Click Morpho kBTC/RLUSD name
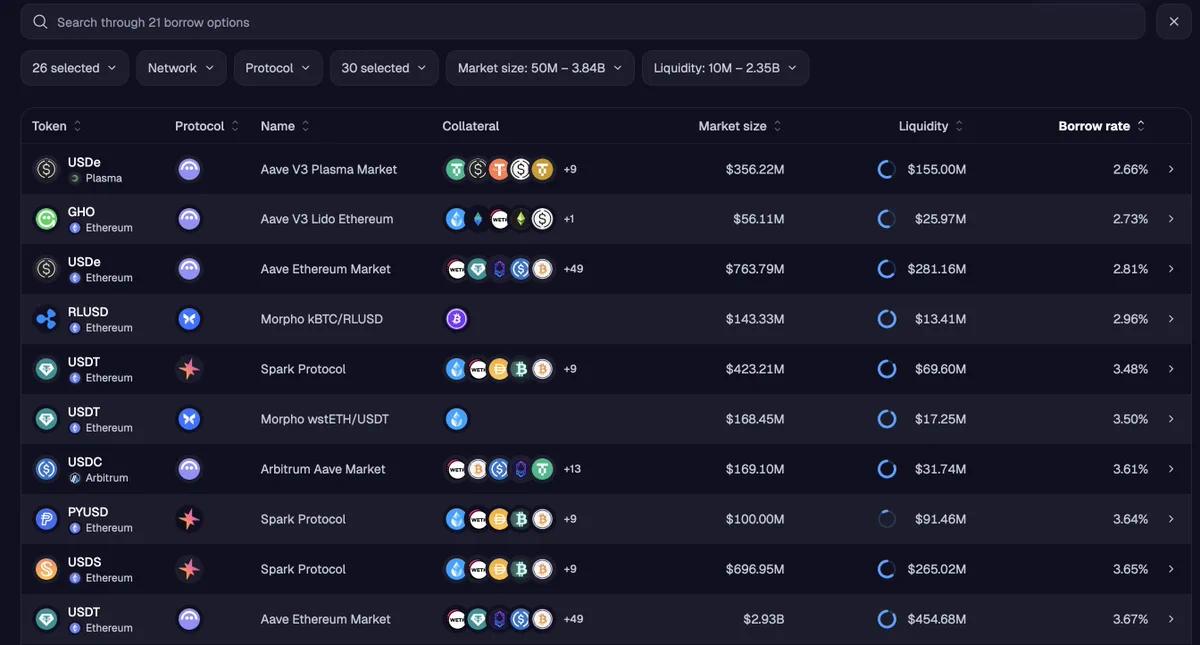 coord(322,319)
